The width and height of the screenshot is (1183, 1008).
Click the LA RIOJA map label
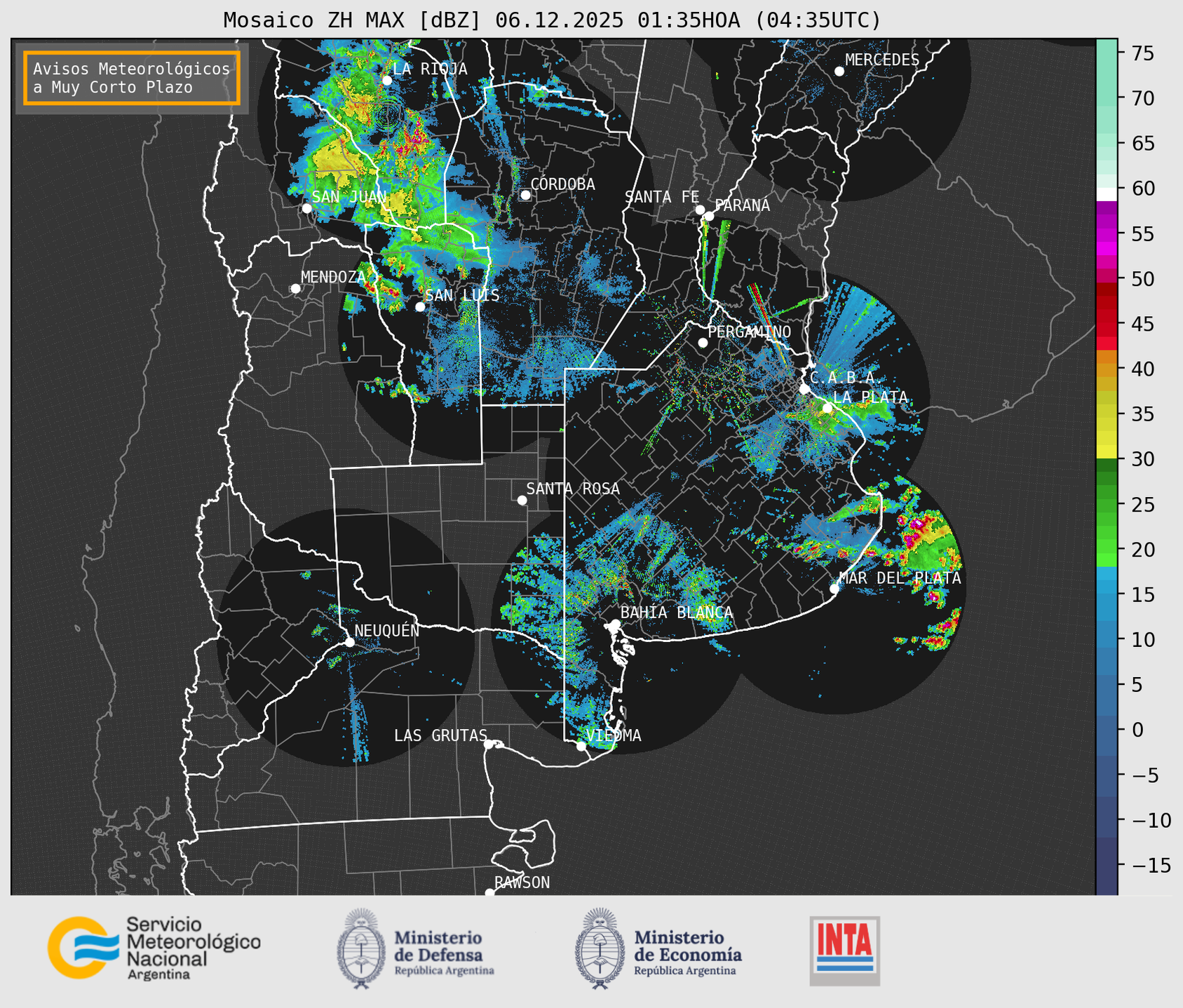click(430, 69)
